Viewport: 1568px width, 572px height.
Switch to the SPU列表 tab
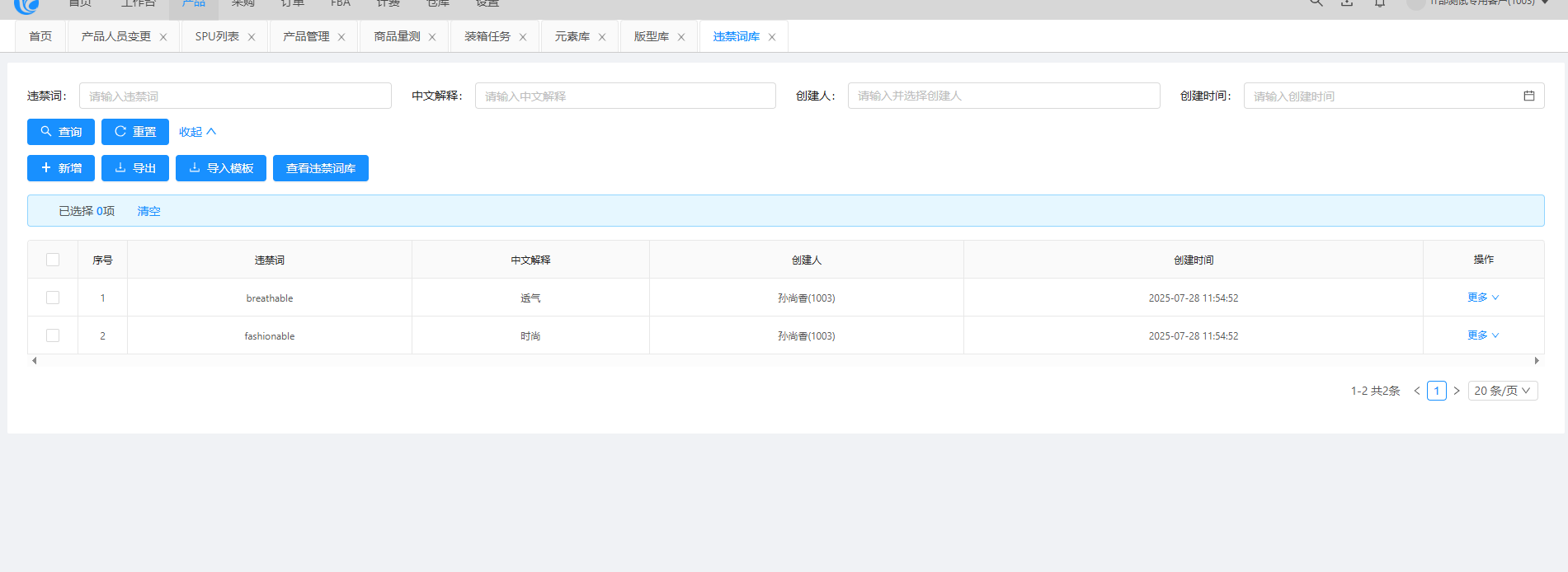point(217,36)
